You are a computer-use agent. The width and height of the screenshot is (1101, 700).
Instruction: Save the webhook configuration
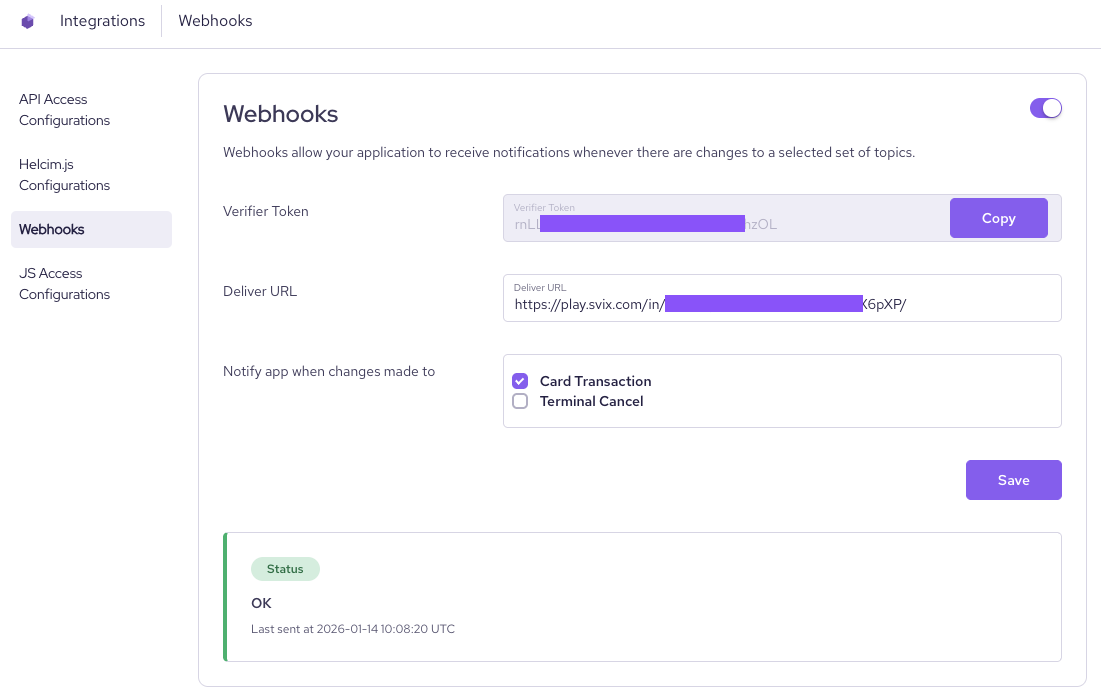(1013, 480)
